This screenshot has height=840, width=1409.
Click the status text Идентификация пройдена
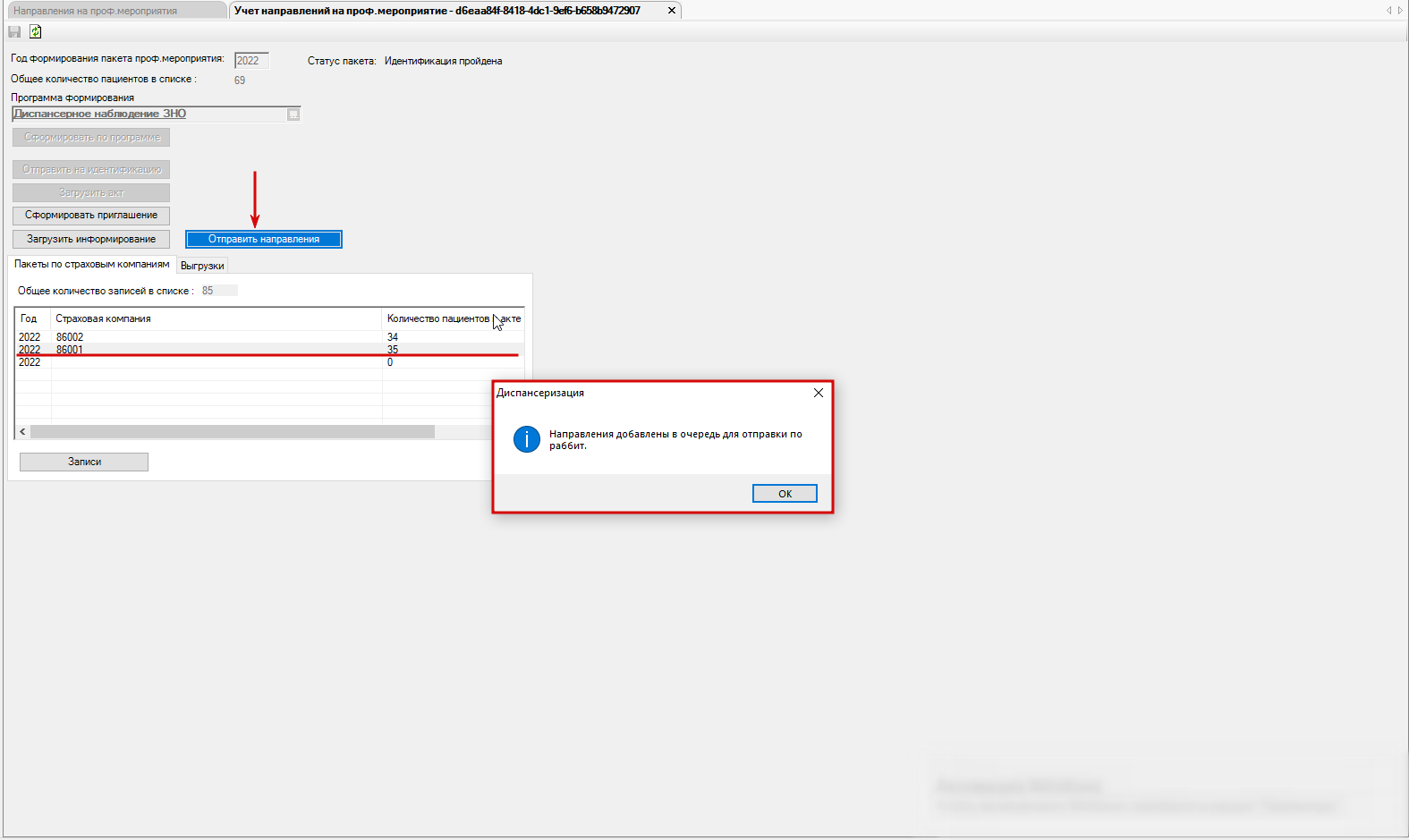coord(443,61)
